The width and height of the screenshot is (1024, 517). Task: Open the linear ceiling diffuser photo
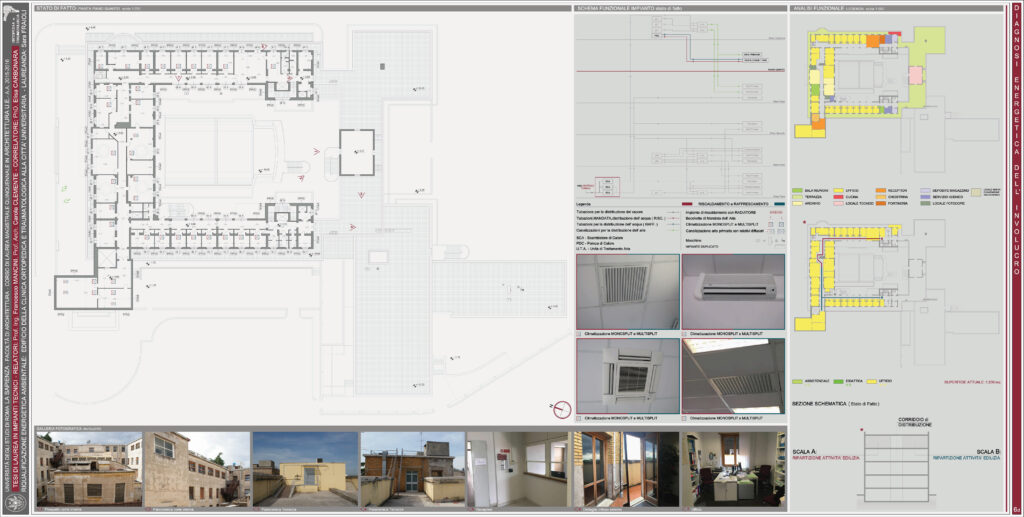(x=733, y=376)
